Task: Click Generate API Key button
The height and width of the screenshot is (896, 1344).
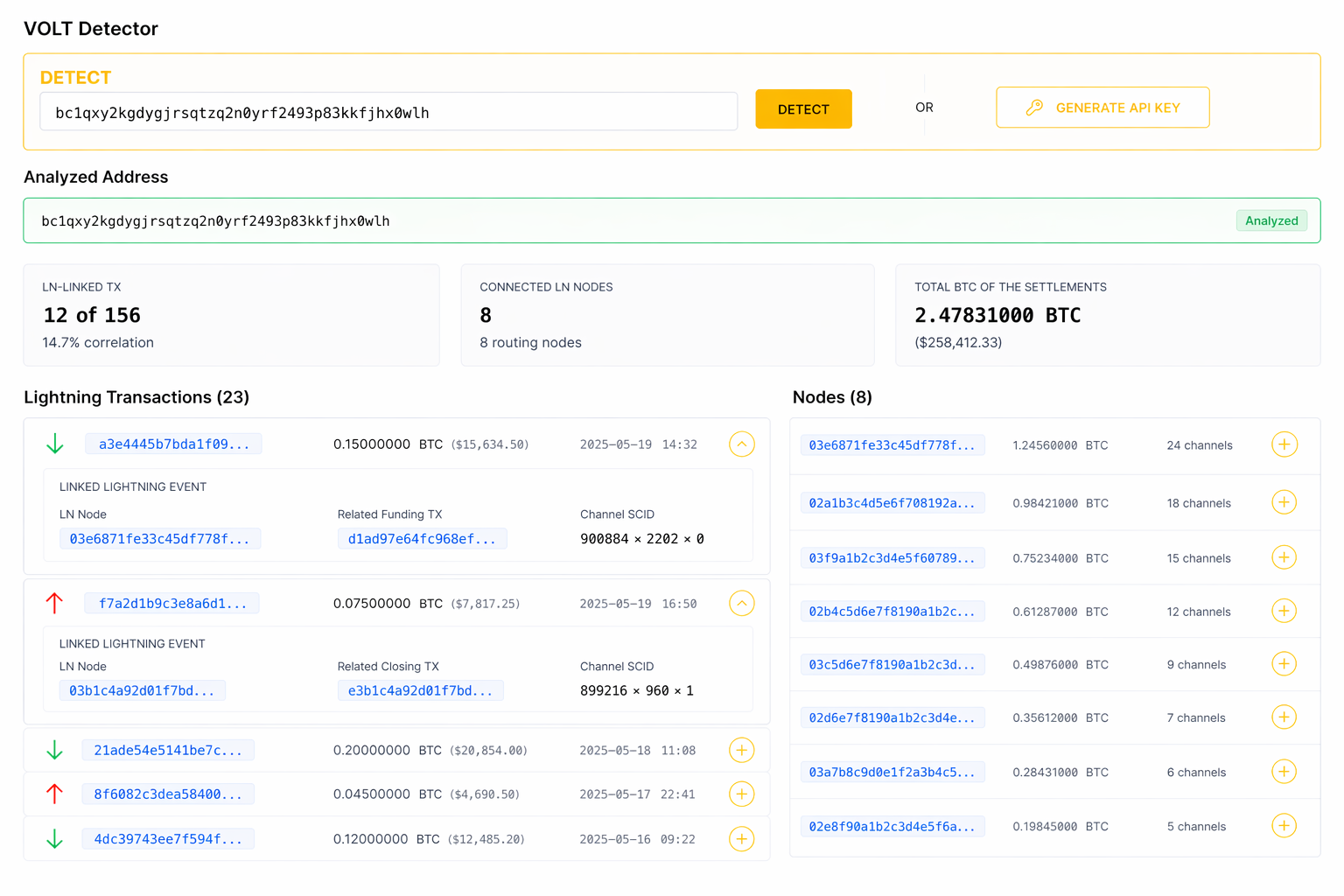Action: [1102, 108]
